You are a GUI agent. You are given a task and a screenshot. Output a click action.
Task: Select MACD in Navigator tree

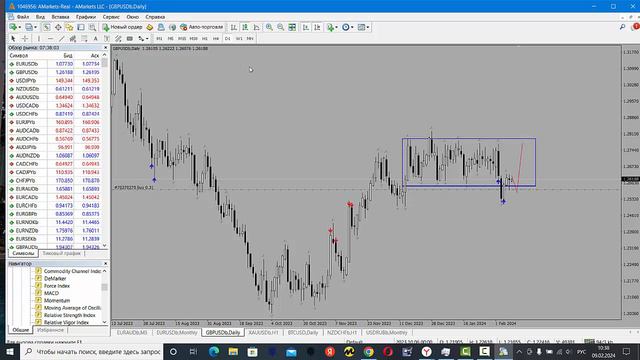[51, 293]
